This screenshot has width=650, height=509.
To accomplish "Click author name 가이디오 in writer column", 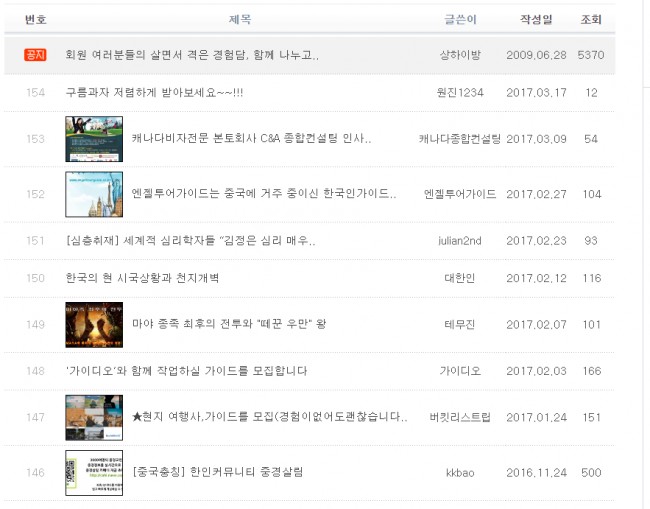I will click(x=460, y=371).
